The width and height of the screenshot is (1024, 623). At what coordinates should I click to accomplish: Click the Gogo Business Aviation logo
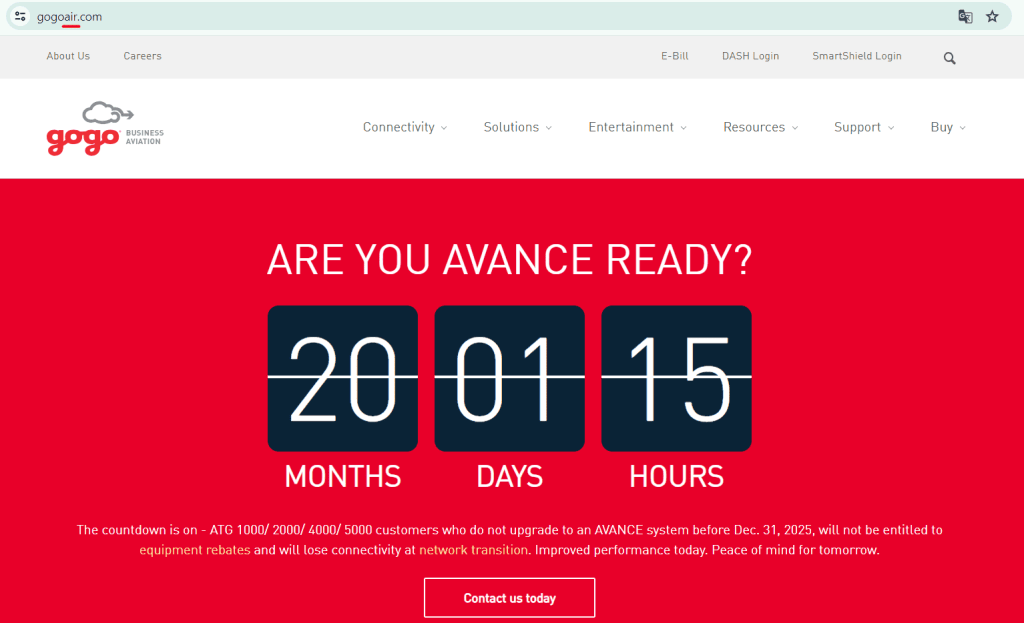pyautogui.click(x=105, y=129)
